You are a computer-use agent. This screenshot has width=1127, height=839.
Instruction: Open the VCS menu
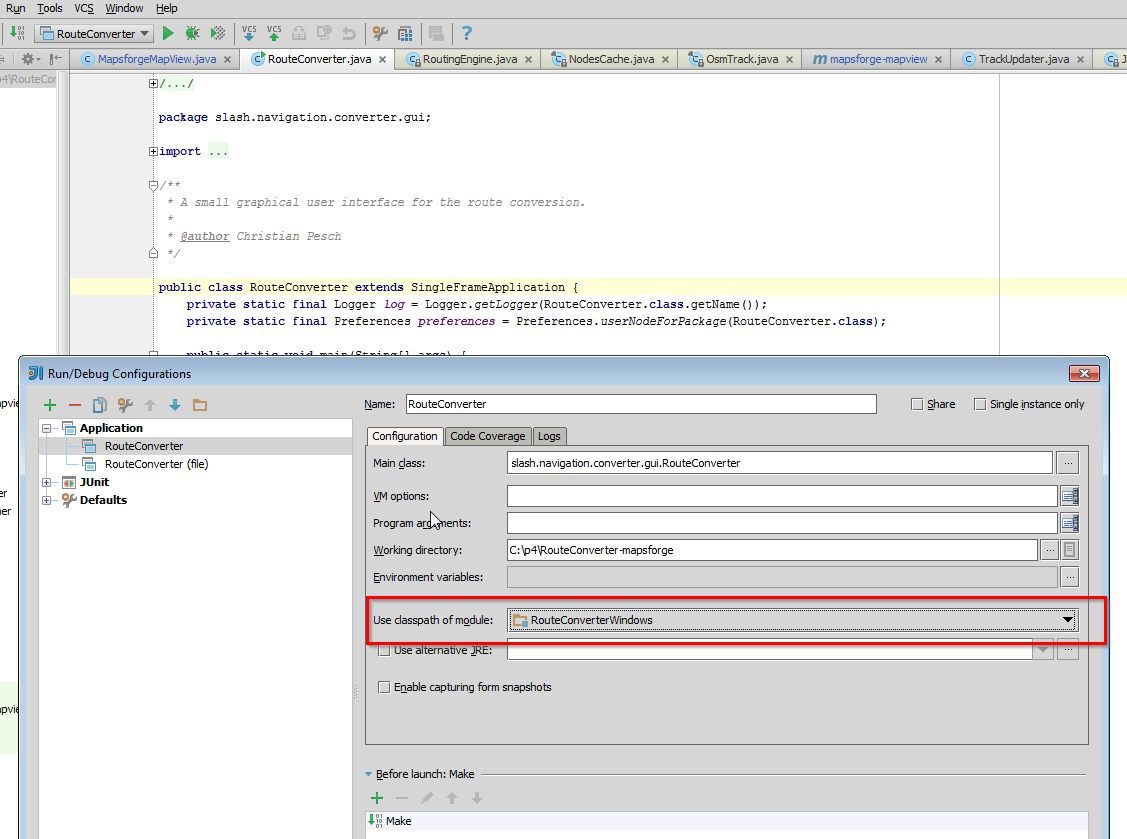84,8
